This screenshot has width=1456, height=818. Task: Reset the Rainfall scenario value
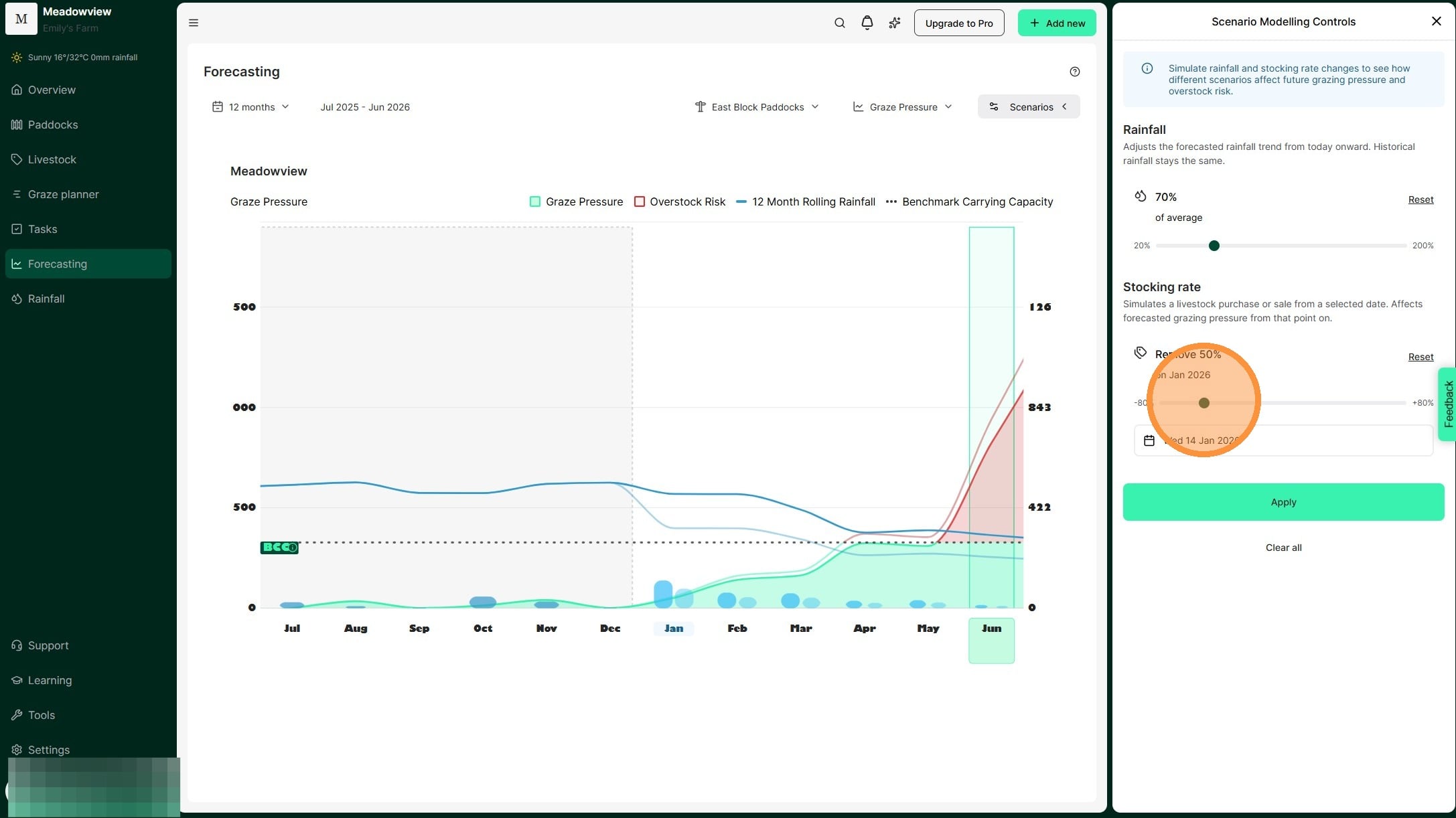1420,199
